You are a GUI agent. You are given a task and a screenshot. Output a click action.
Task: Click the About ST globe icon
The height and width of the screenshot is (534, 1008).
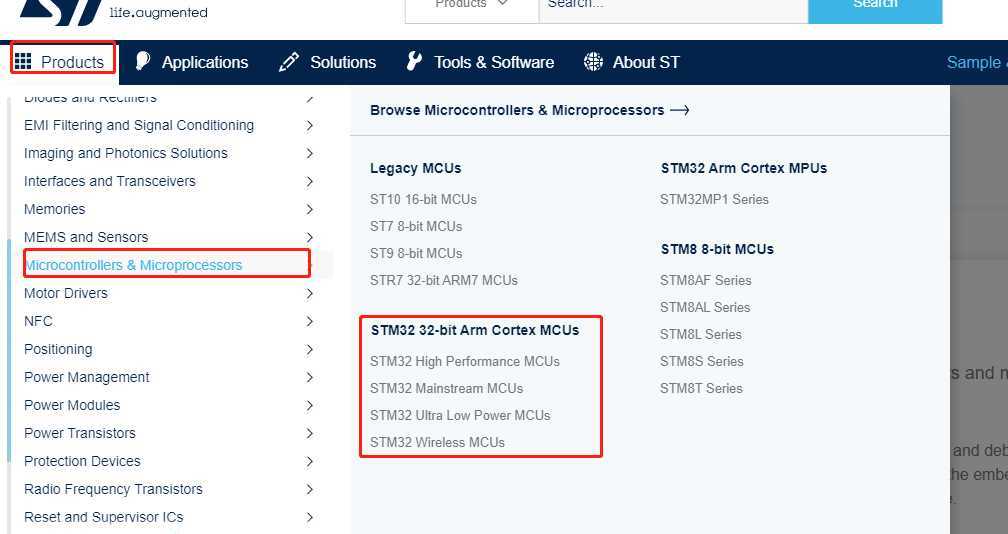tap(593, 62)
